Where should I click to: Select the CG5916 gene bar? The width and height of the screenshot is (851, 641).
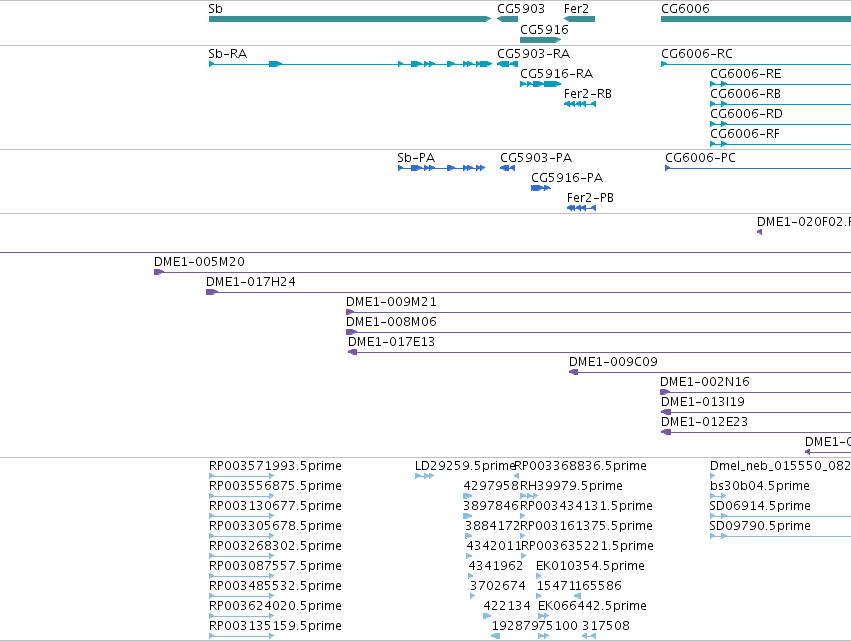pos(541,40)
